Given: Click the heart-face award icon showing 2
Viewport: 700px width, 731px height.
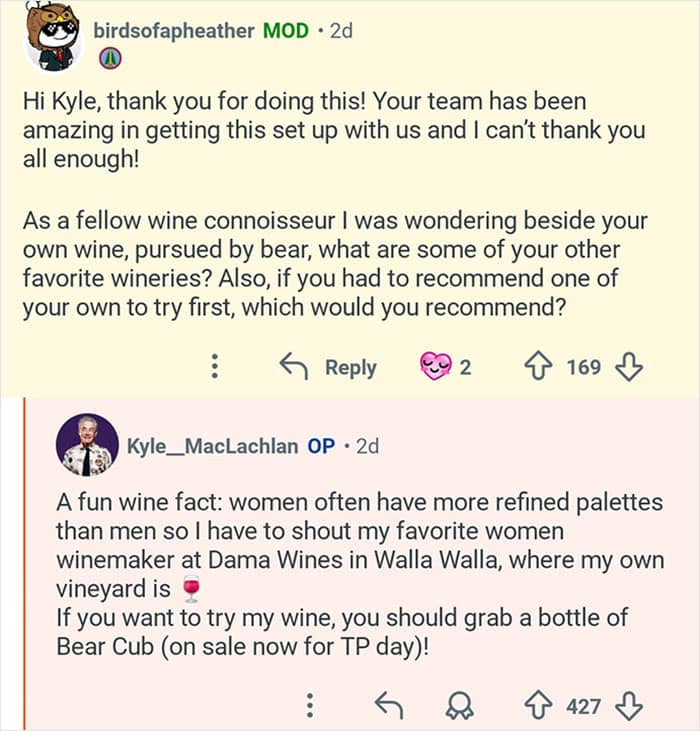Looking at the screenshot, I should 437,367.
